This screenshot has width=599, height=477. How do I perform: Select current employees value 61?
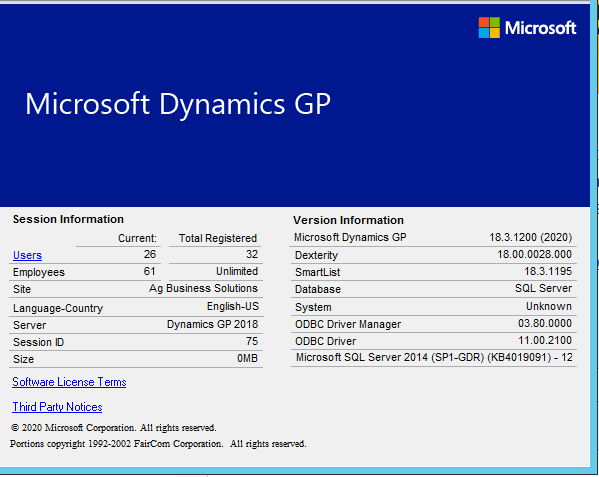[149, 271]
